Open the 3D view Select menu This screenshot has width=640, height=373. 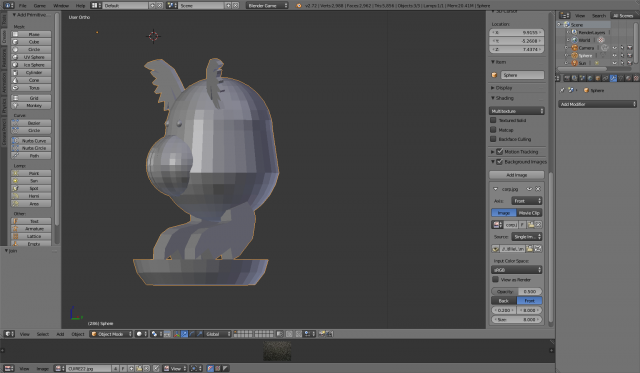42,334
